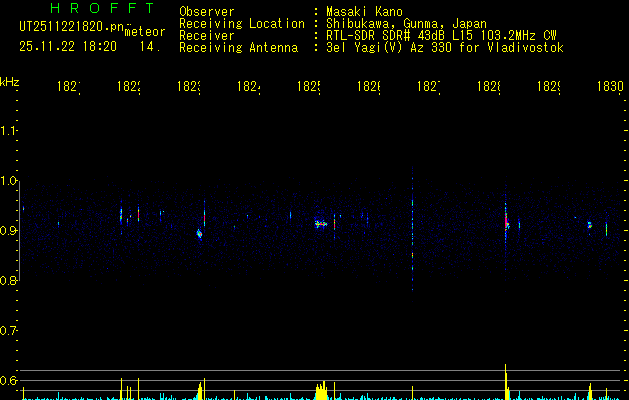The image size is (629, 400).
Task: Click the count value 14. beside the date
Action: pos(150,47)
